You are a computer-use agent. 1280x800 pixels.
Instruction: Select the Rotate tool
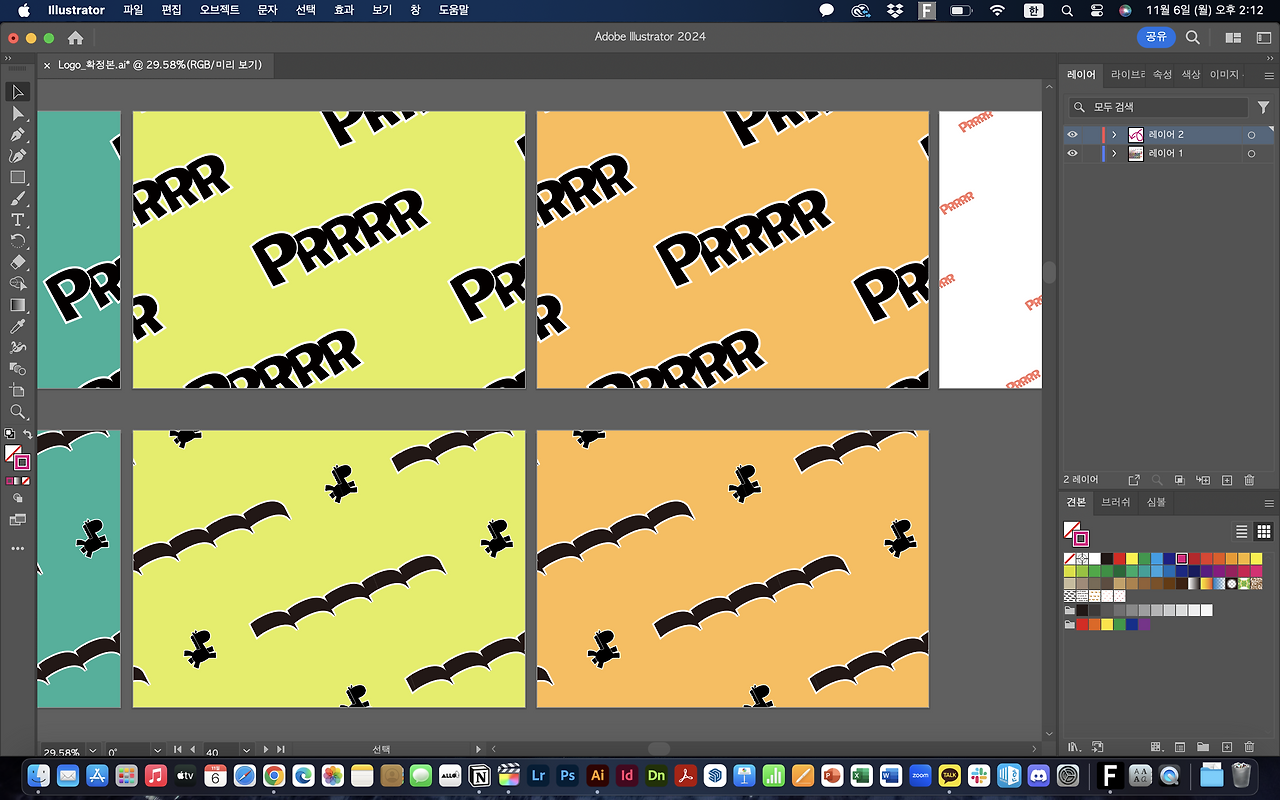pos(18,241)
